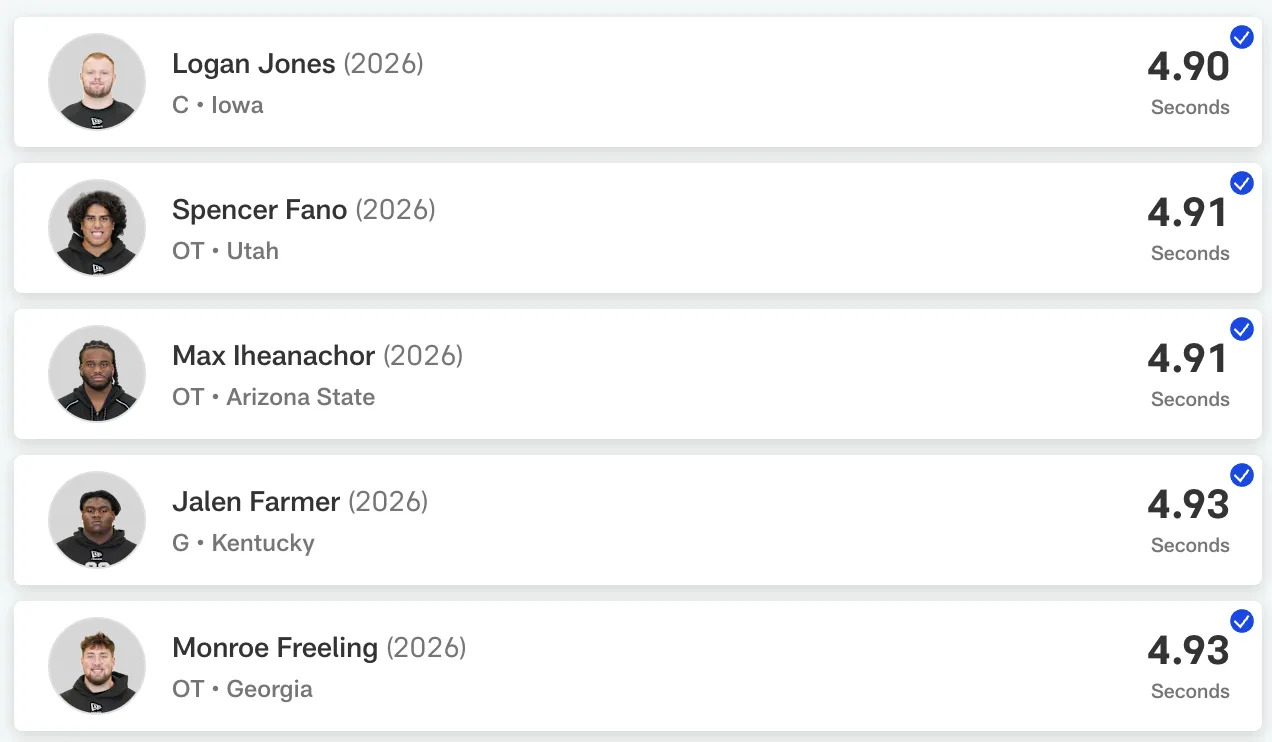The width and height of the screenshot is (1272, 742).
Task: Click Spencer Fano's blue verified badge
Action: click(x=1241, y=184)
